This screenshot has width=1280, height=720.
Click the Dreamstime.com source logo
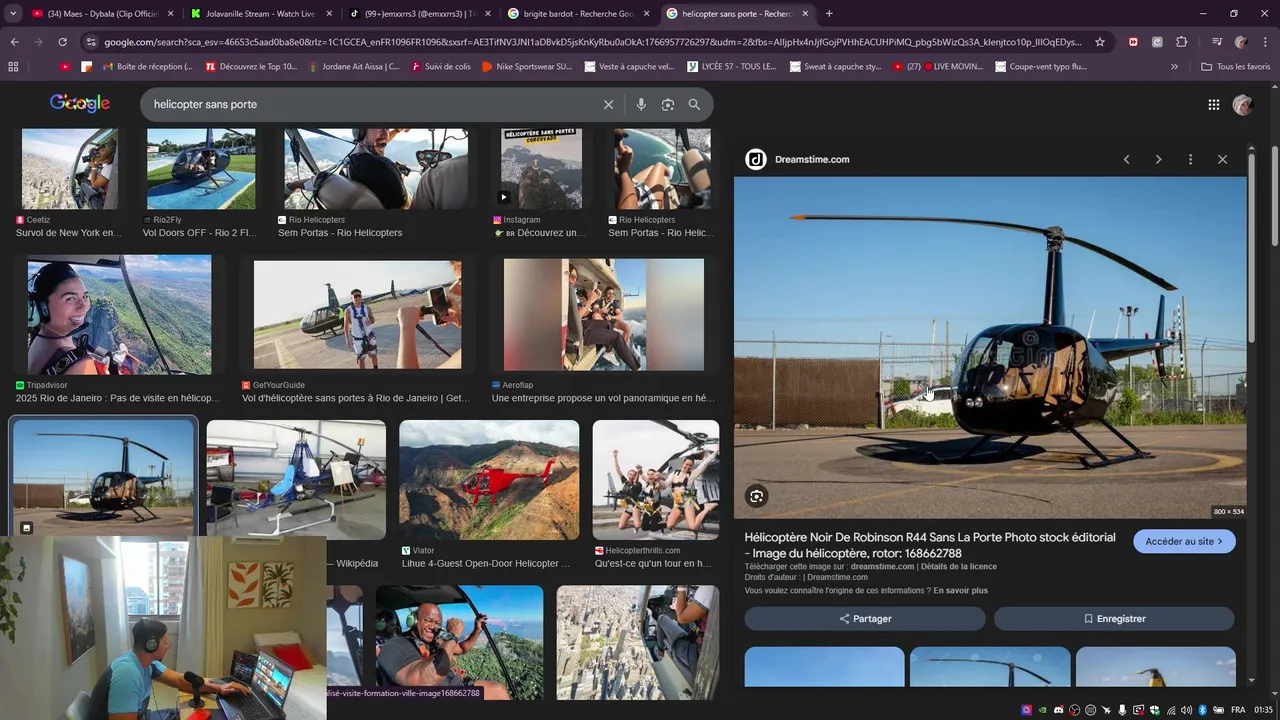pyautogui.click(x=756, y=159)
